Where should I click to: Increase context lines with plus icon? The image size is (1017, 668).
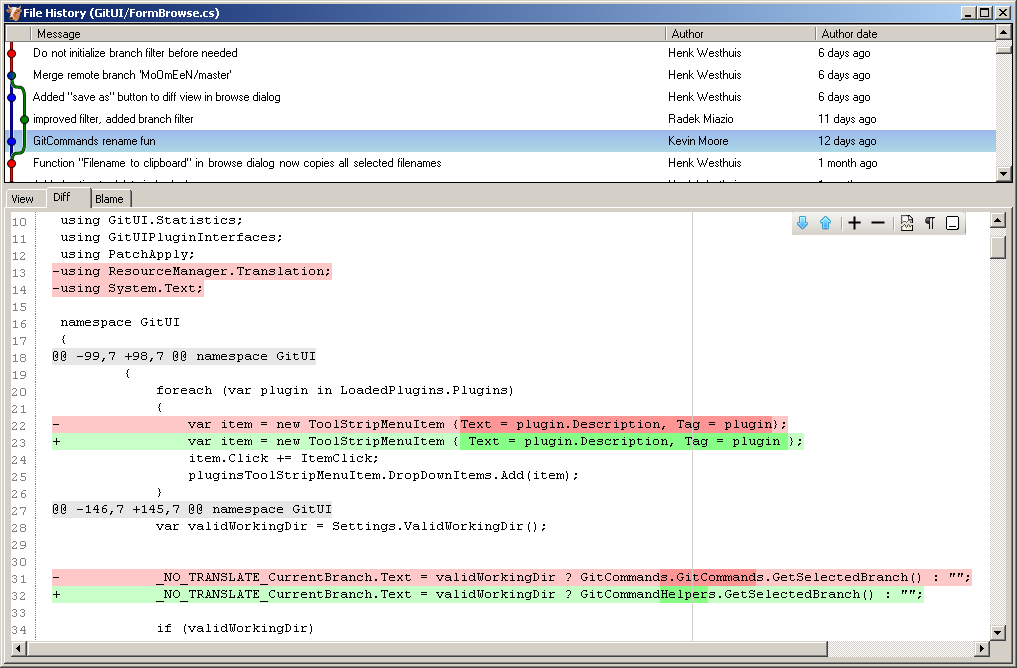(854, 223)
